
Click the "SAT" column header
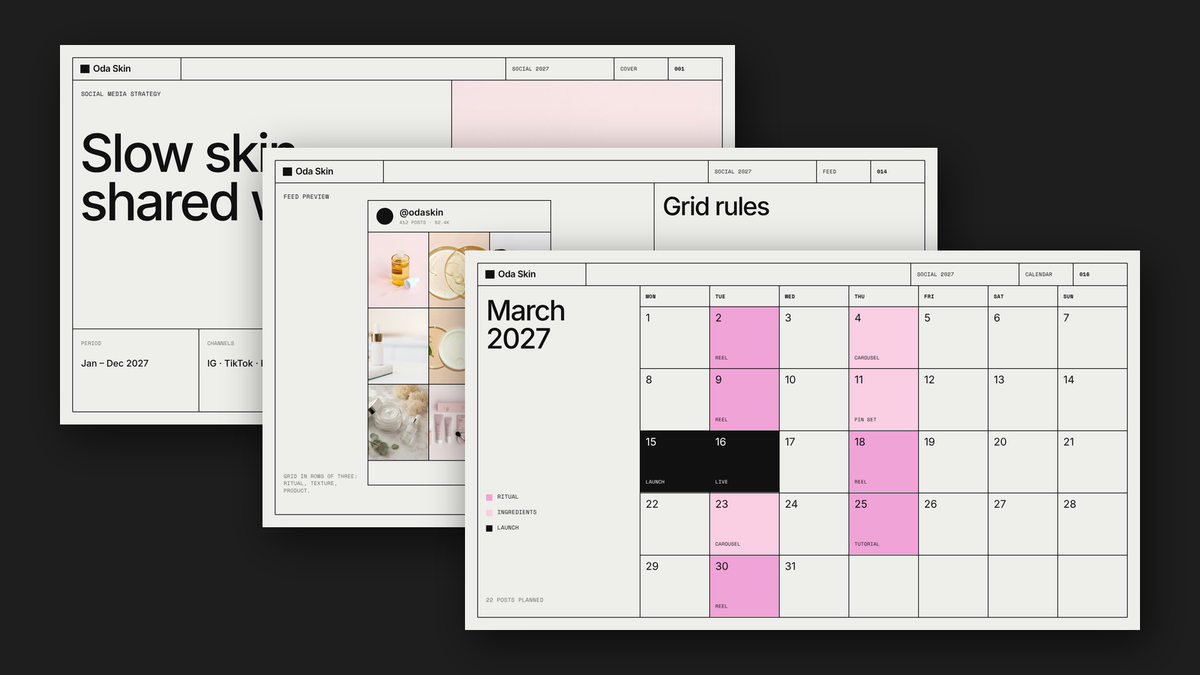tap(998, 297)
